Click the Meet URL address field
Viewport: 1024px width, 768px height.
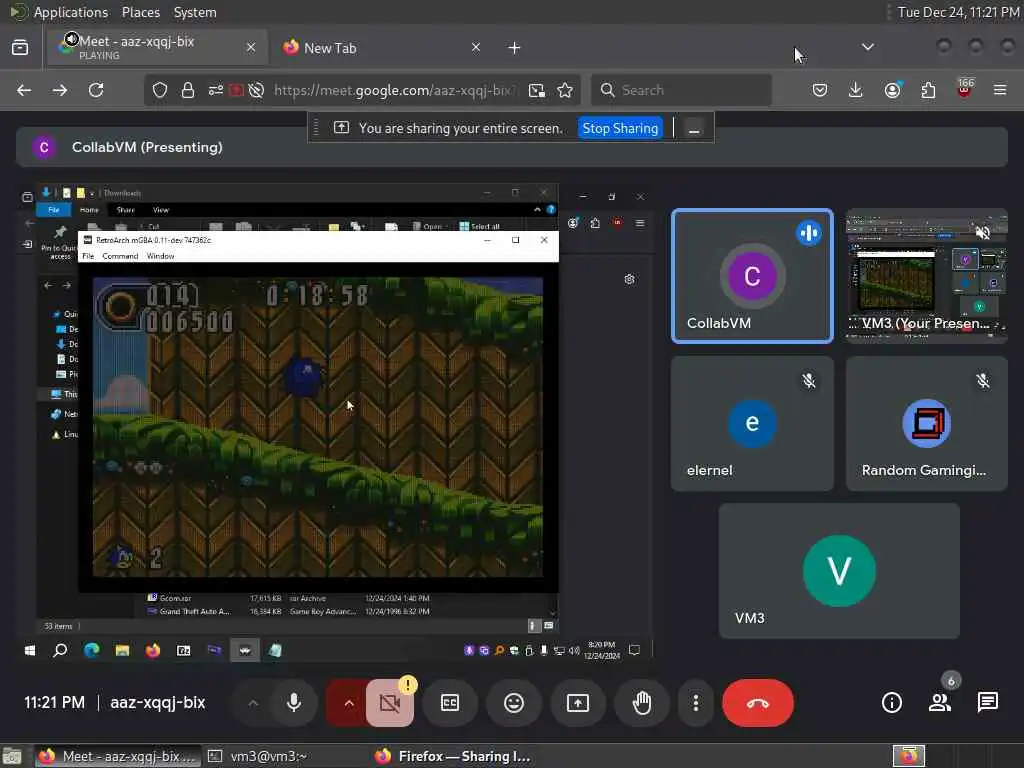pos(395,90)
